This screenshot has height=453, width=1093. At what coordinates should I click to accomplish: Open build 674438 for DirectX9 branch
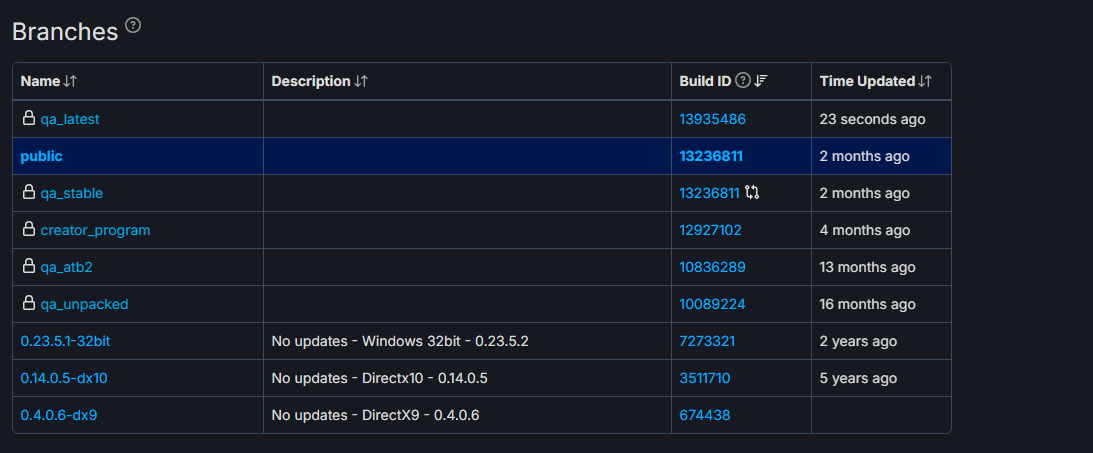tap(704, 415)
